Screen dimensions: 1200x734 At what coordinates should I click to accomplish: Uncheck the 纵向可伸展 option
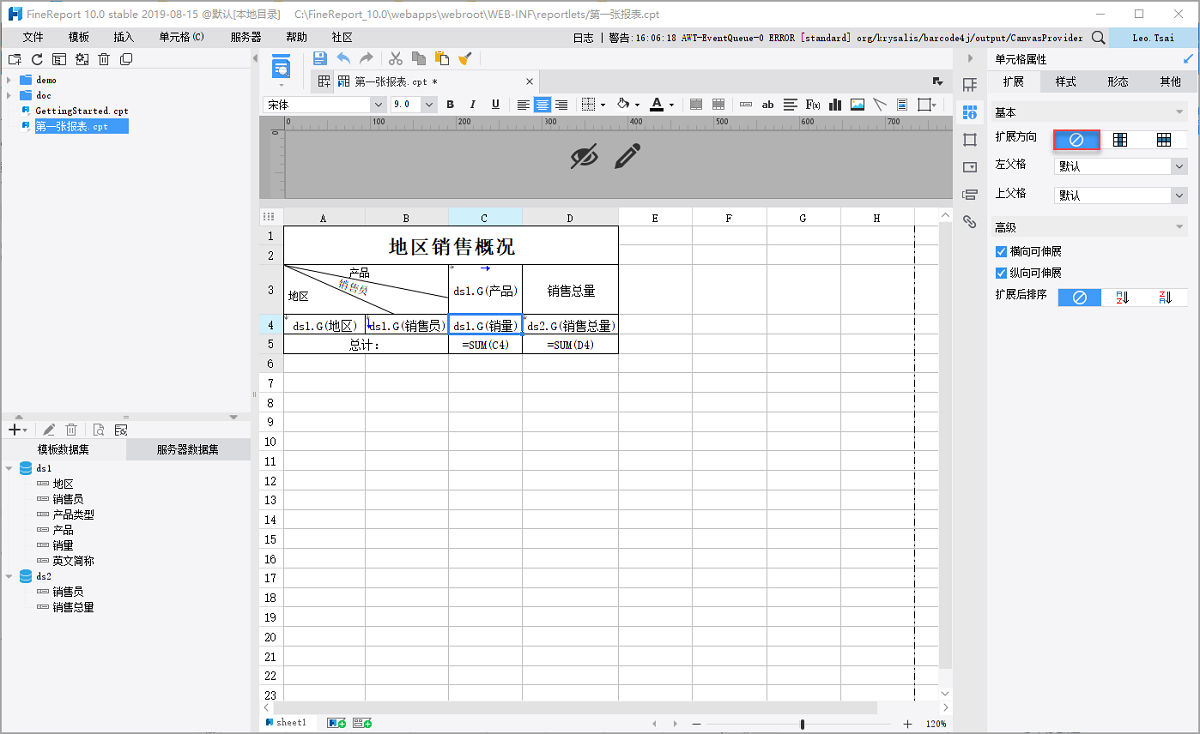coord(1001,272)
